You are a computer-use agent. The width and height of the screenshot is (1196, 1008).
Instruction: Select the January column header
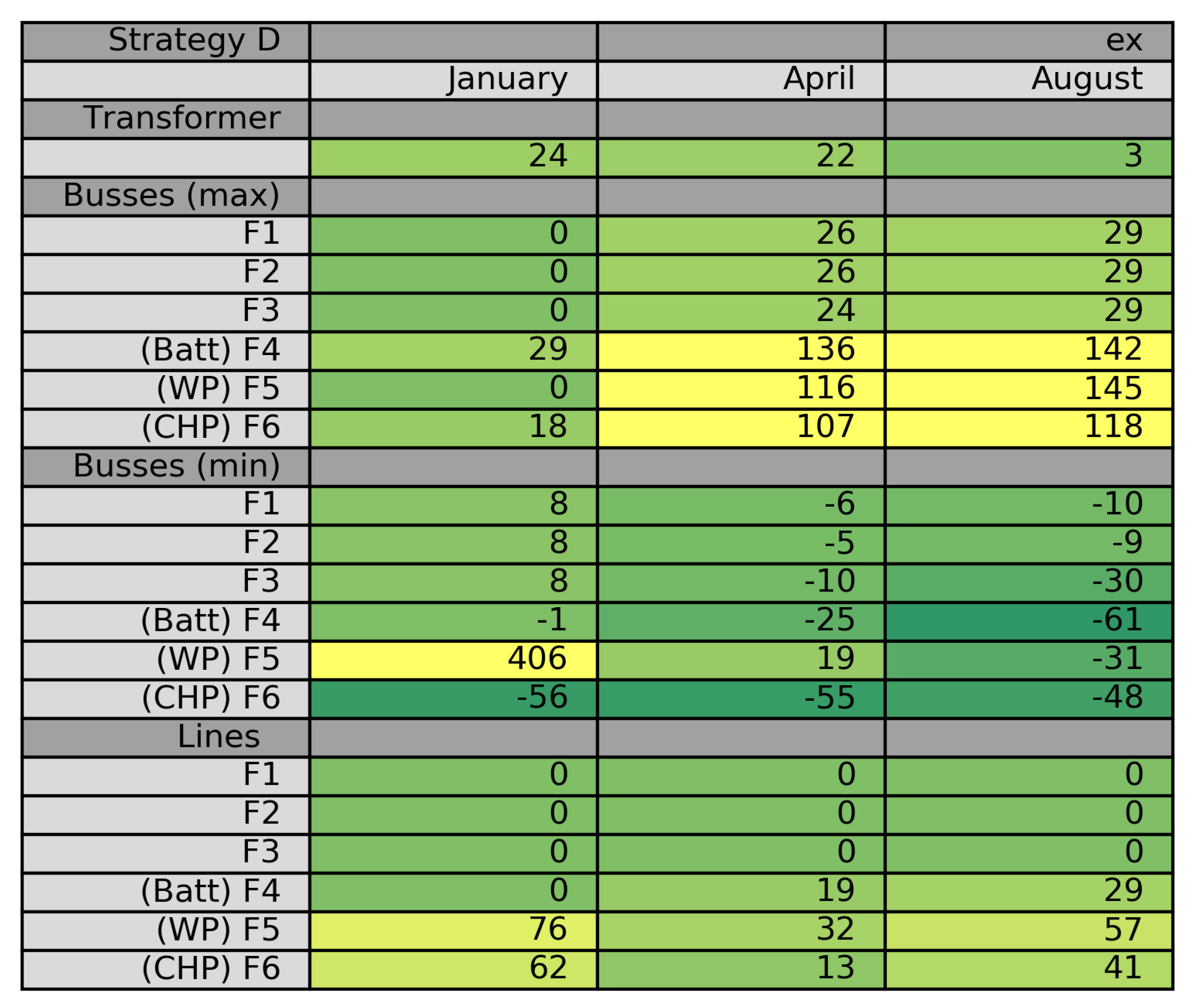pyautogui.click(x=453, y=80)
